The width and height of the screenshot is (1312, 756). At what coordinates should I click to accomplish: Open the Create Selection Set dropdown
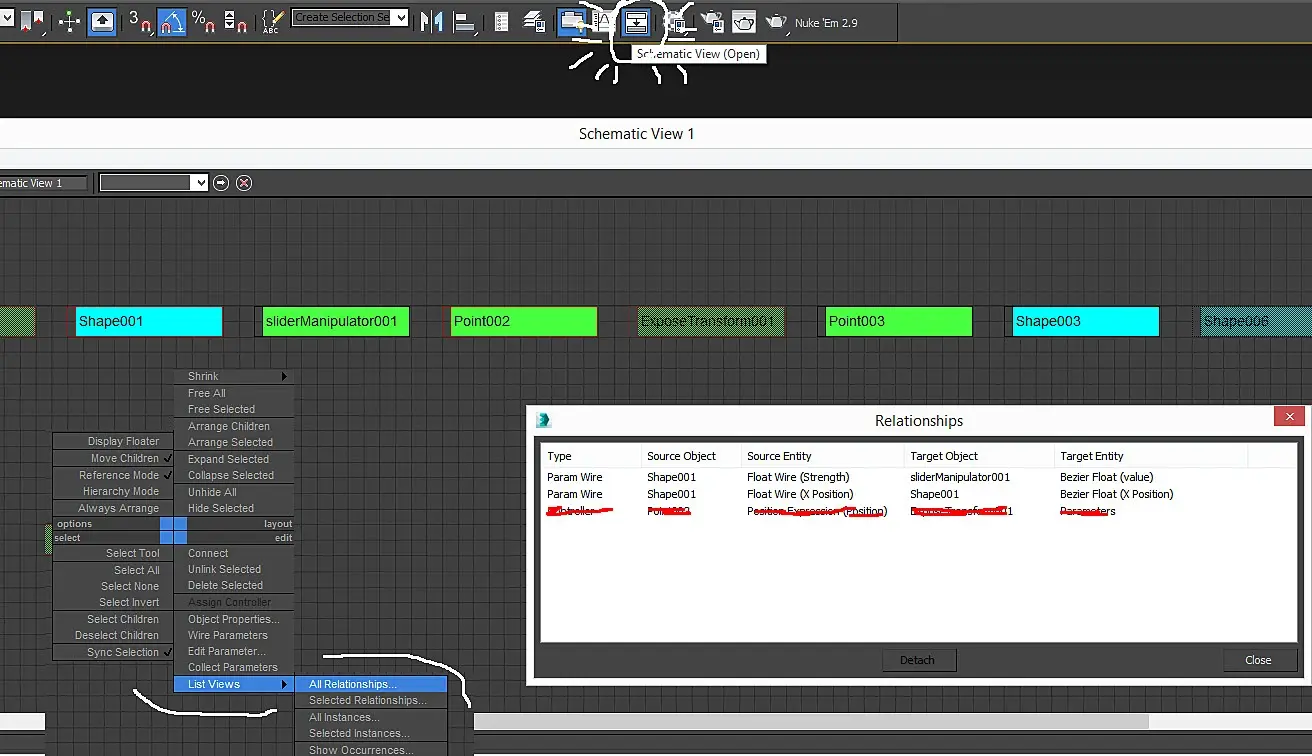pos(350,17)
